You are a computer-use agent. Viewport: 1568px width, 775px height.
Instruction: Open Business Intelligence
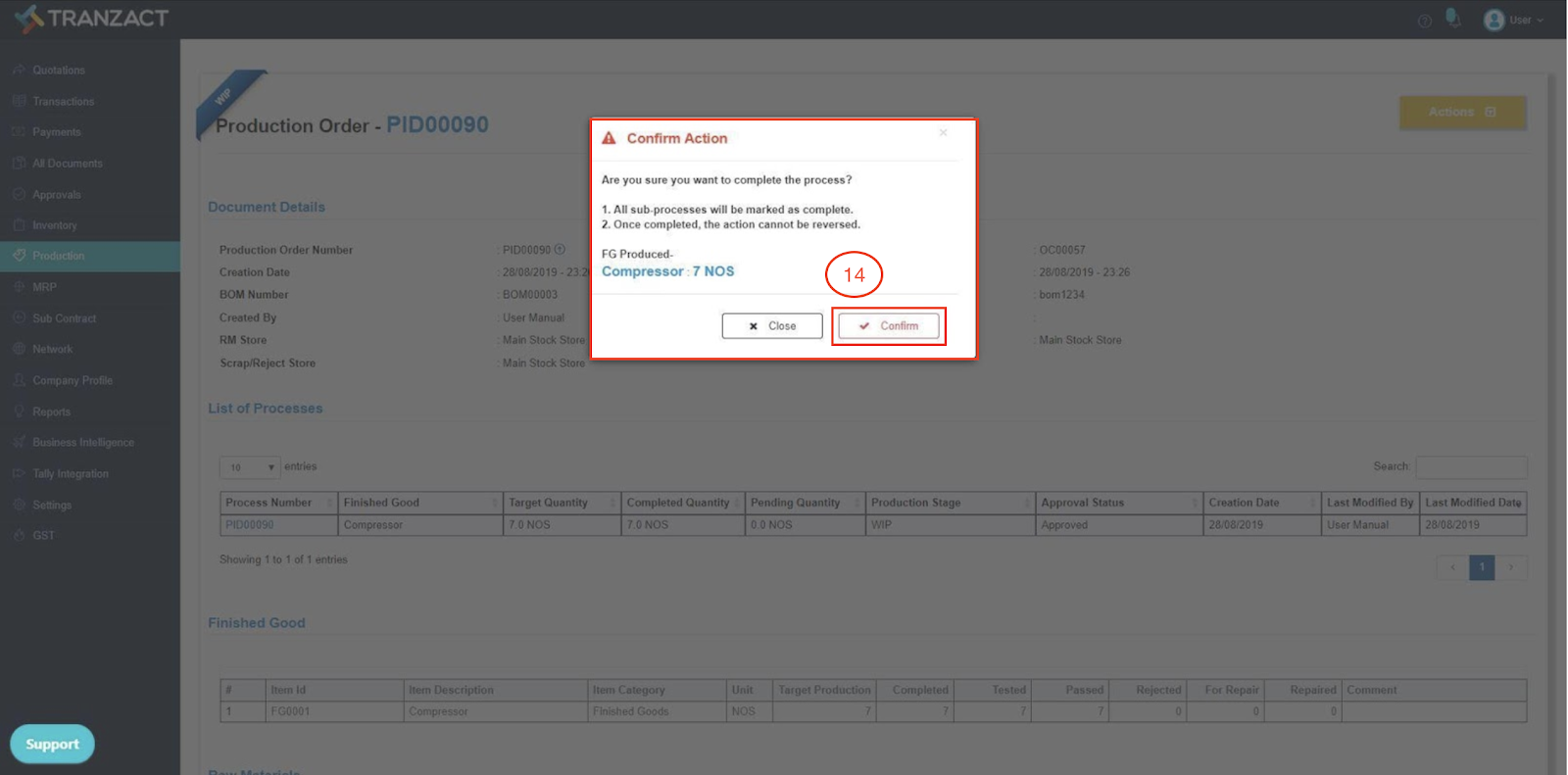pyautogui.click(x=83, y=443)
